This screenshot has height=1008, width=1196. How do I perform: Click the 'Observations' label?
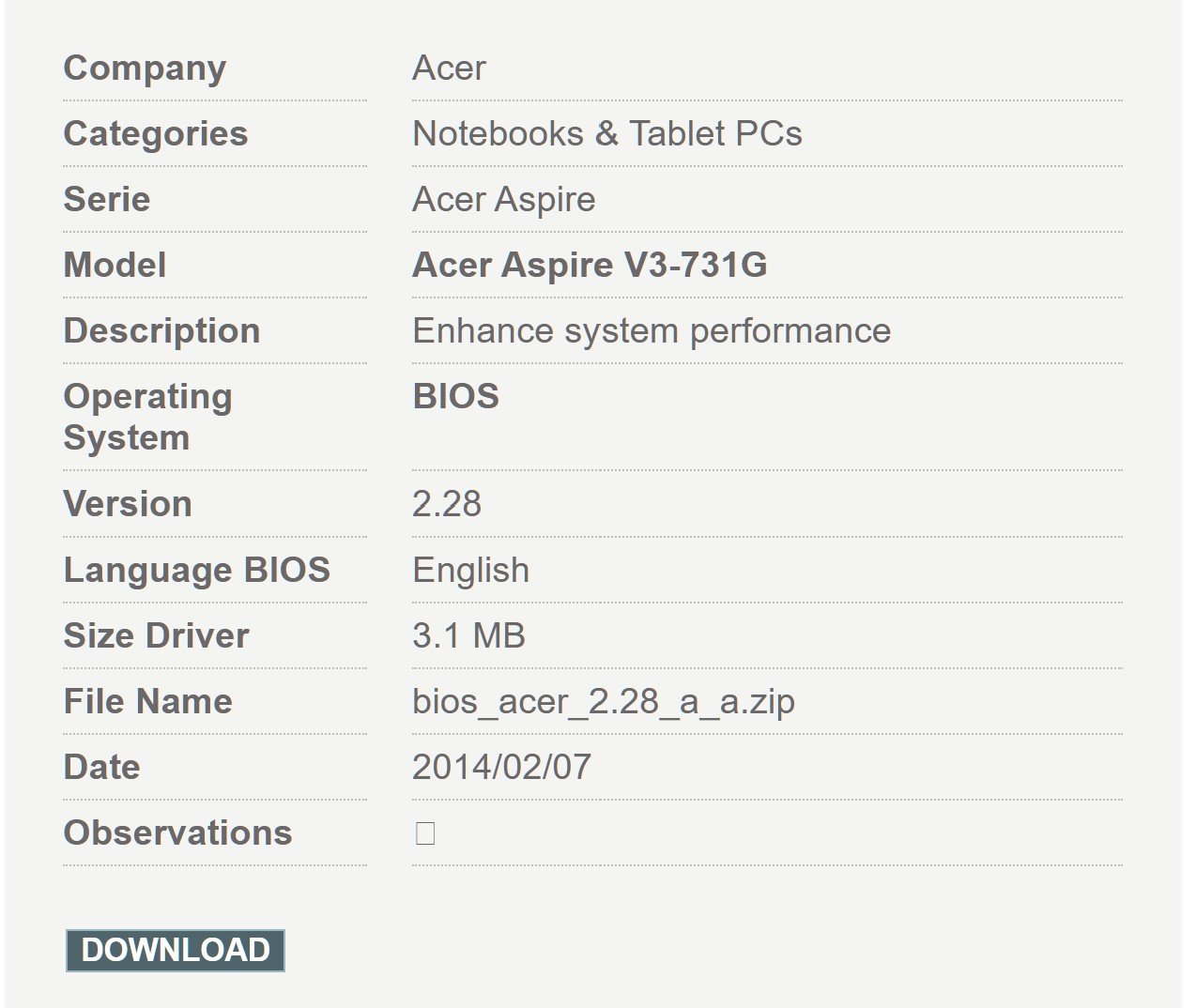pos(177,833)
